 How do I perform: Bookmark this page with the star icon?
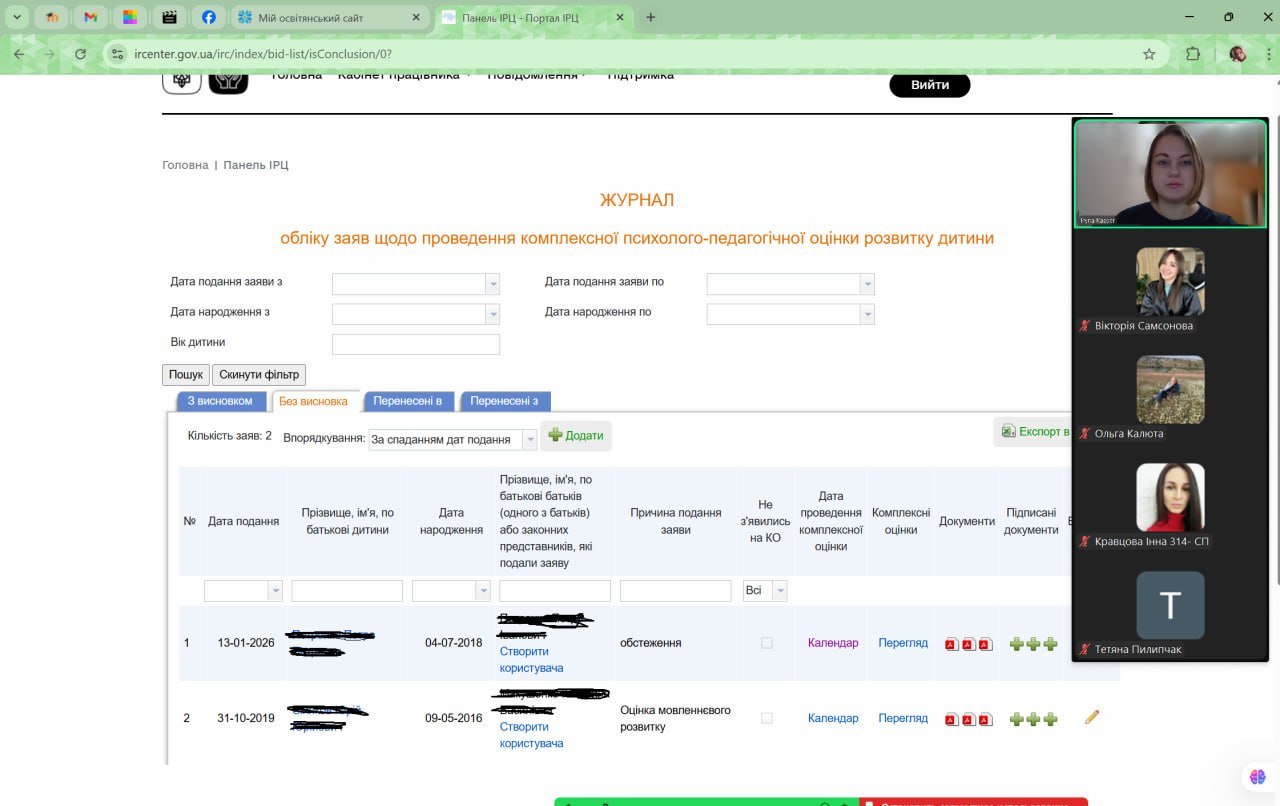(x=1149, y=54)
